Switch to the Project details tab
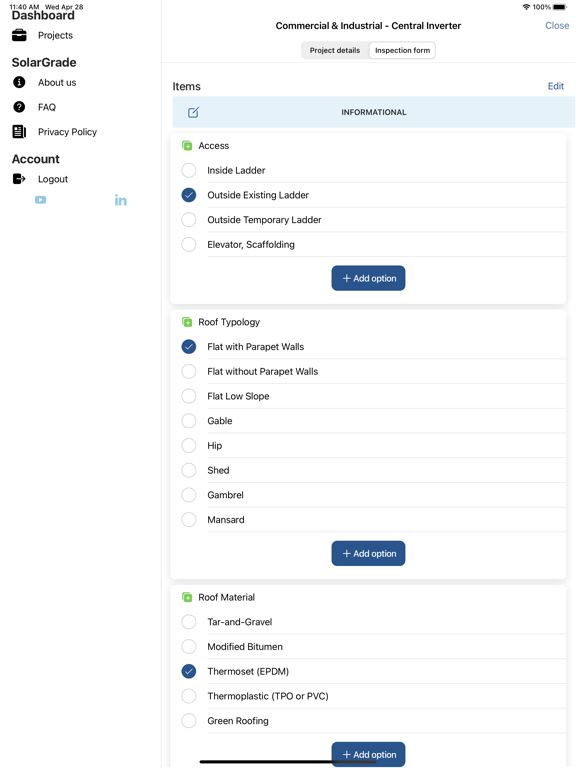Image resolution: width=576 pixels, height=768 pixels. tap(335, 50)
